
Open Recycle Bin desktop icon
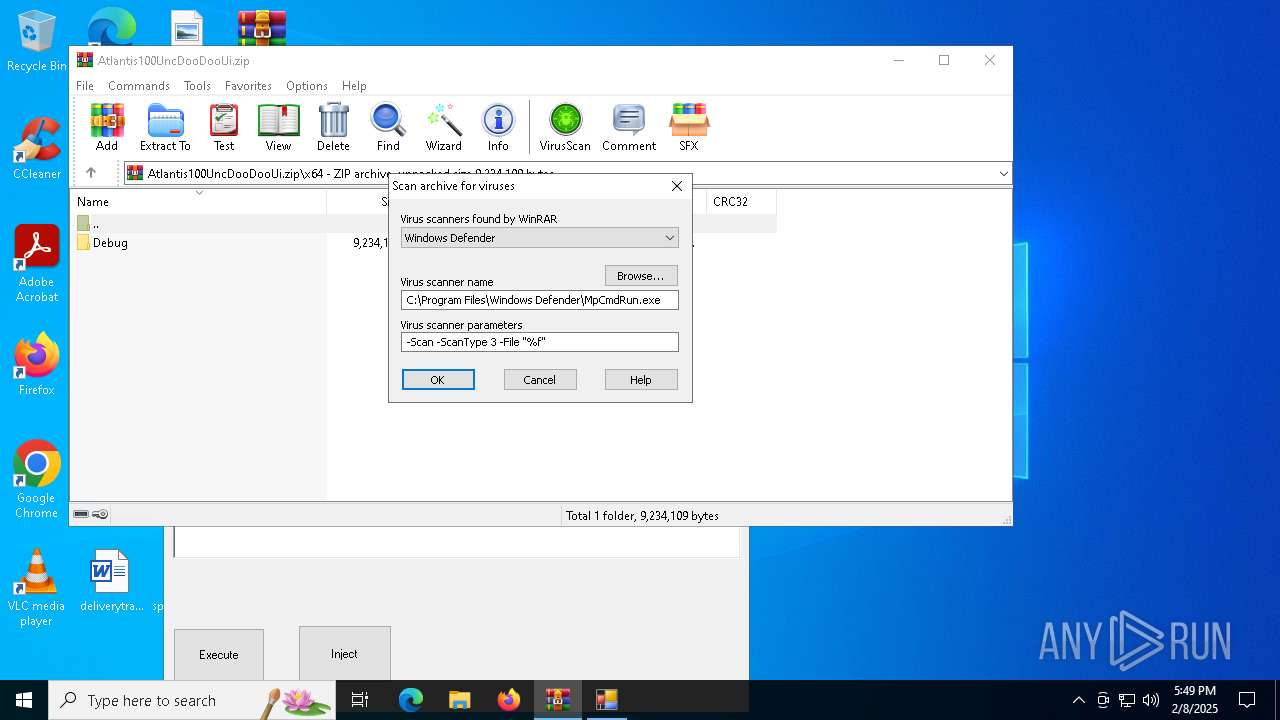coord(37,42)
